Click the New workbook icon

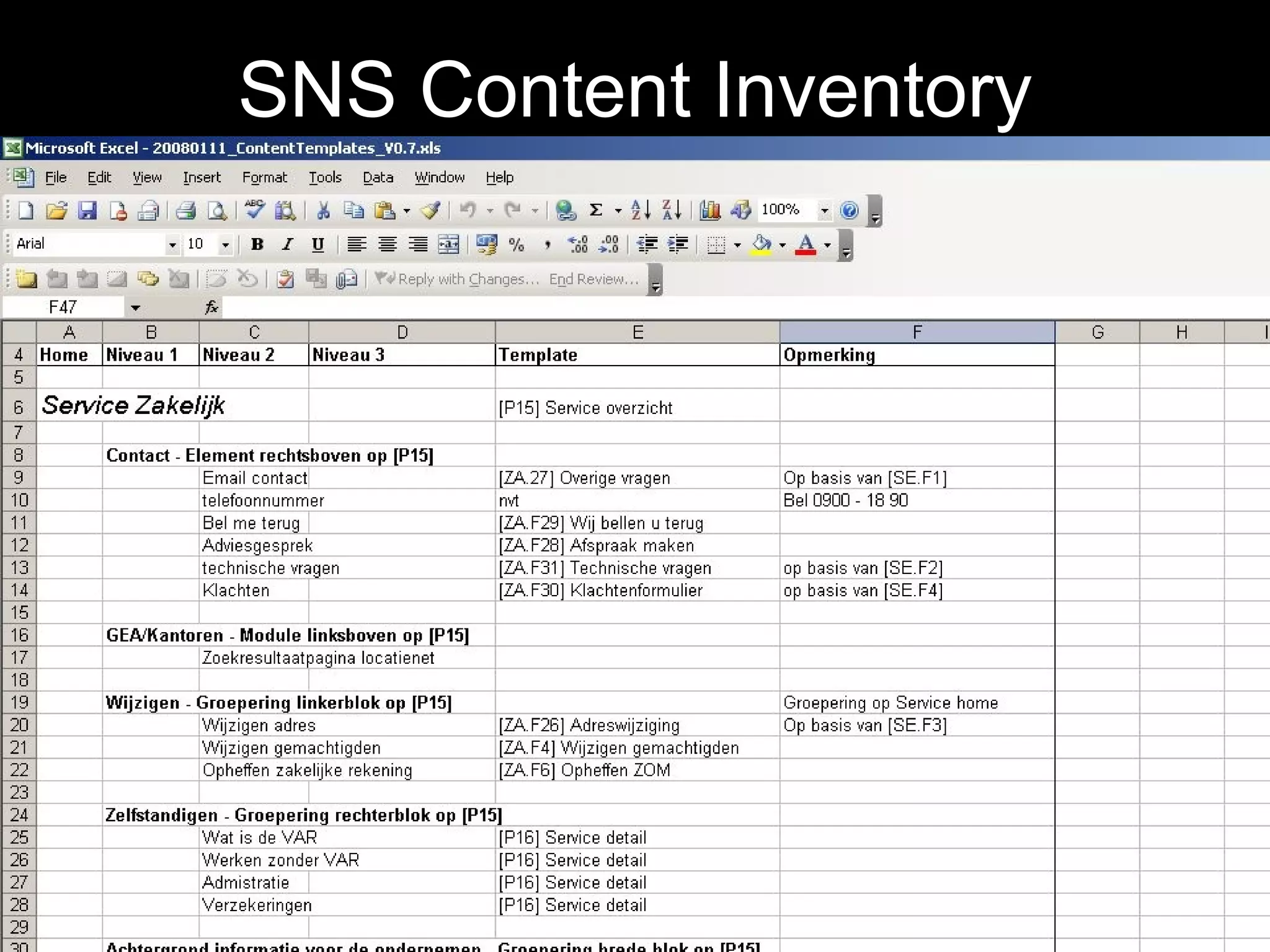pos(26,211)
